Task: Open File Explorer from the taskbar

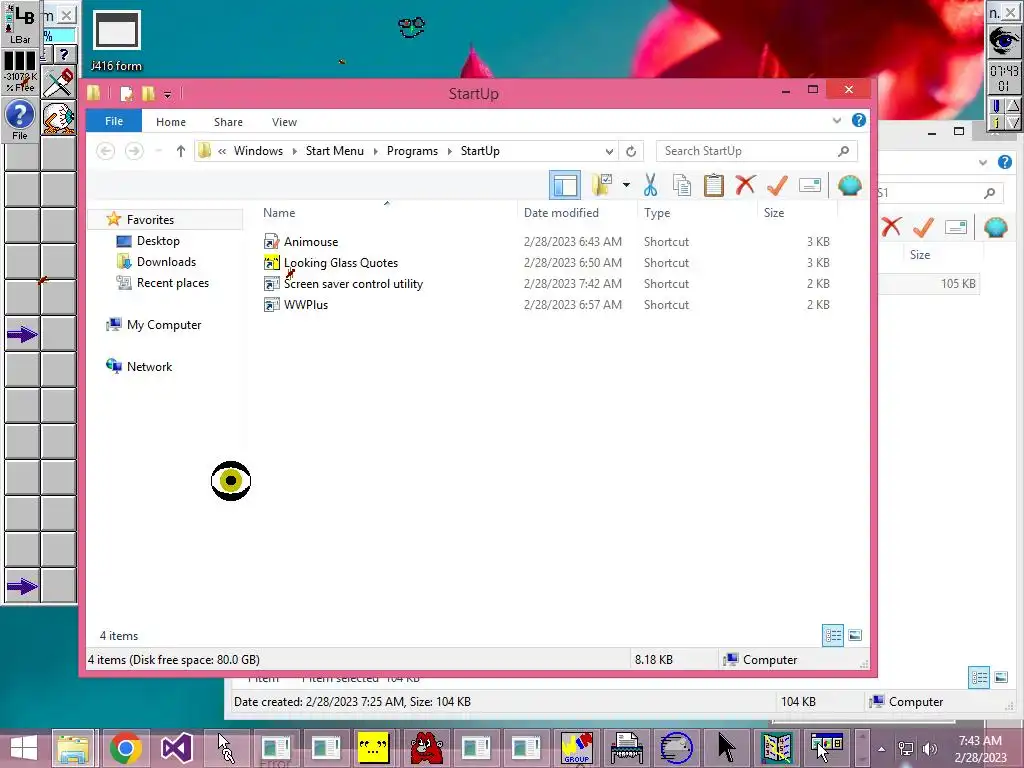Action: point(74,748)
